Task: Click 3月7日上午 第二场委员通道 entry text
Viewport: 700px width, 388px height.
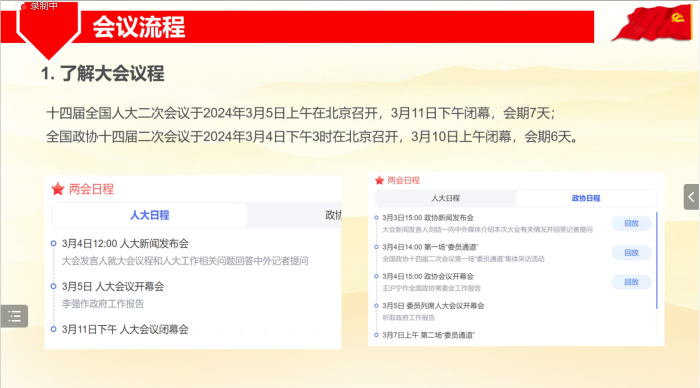Action: click(x=429, y=335)
